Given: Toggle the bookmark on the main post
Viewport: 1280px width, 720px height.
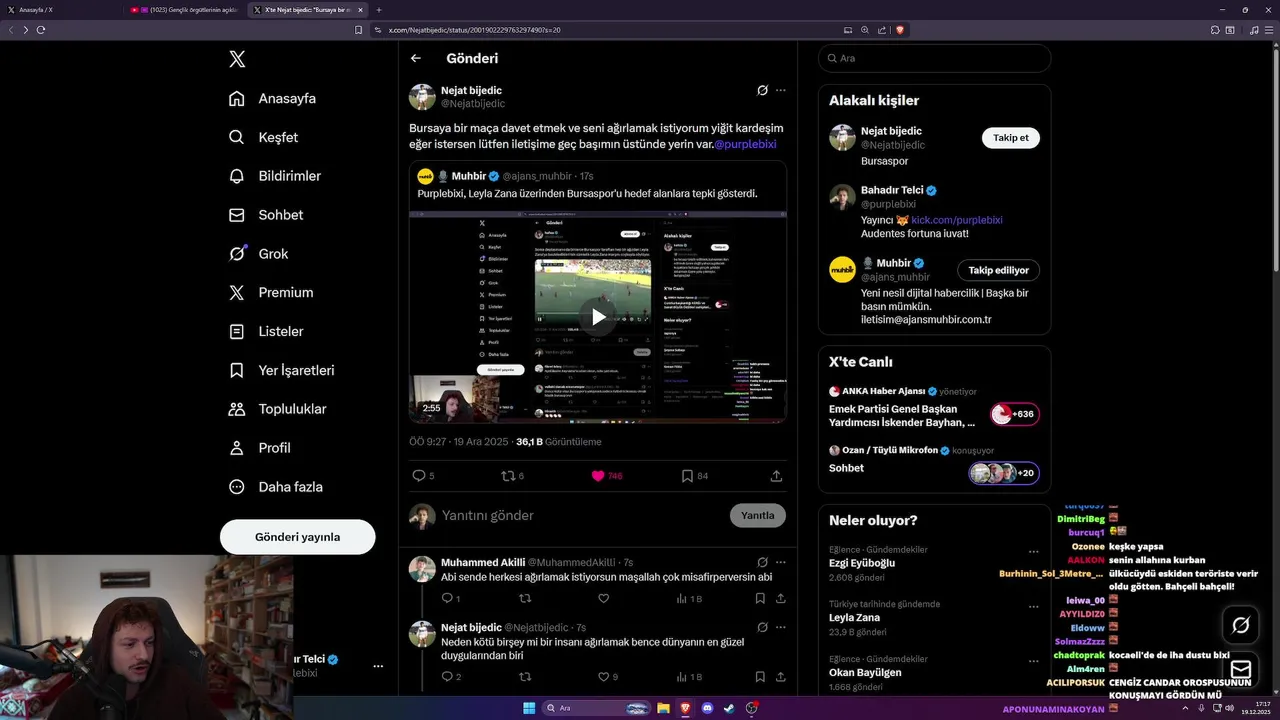Looking at the screenshot, I should (x=687, y=476).
